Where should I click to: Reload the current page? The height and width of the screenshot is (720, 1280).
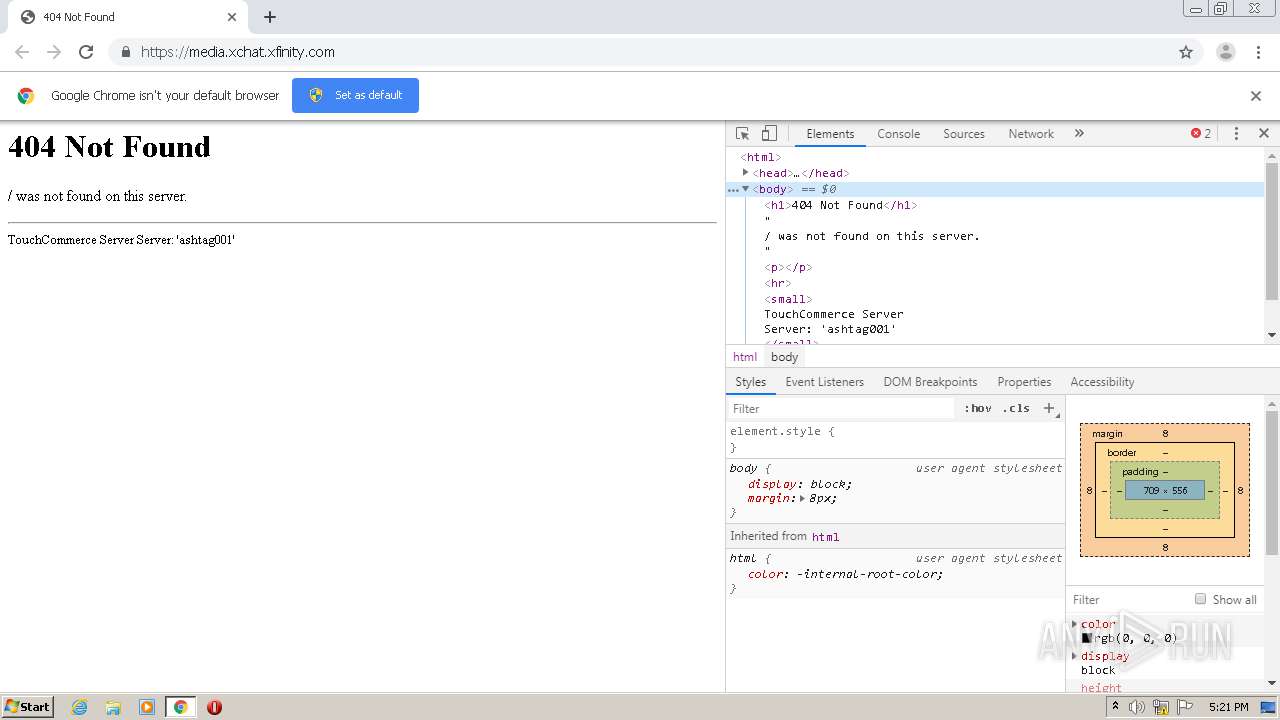click(86, 52)
